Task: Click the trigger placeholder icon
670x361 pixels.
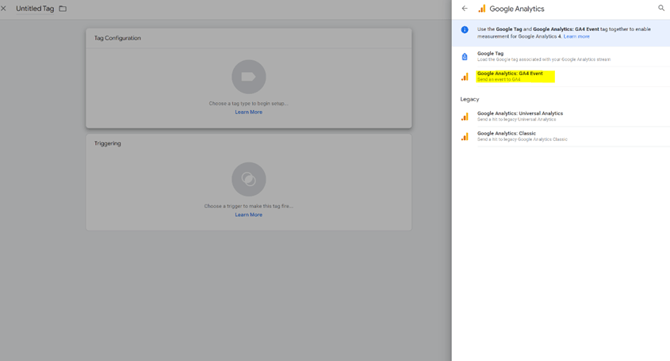Action: pyautogui.click(x=249, y=179)
